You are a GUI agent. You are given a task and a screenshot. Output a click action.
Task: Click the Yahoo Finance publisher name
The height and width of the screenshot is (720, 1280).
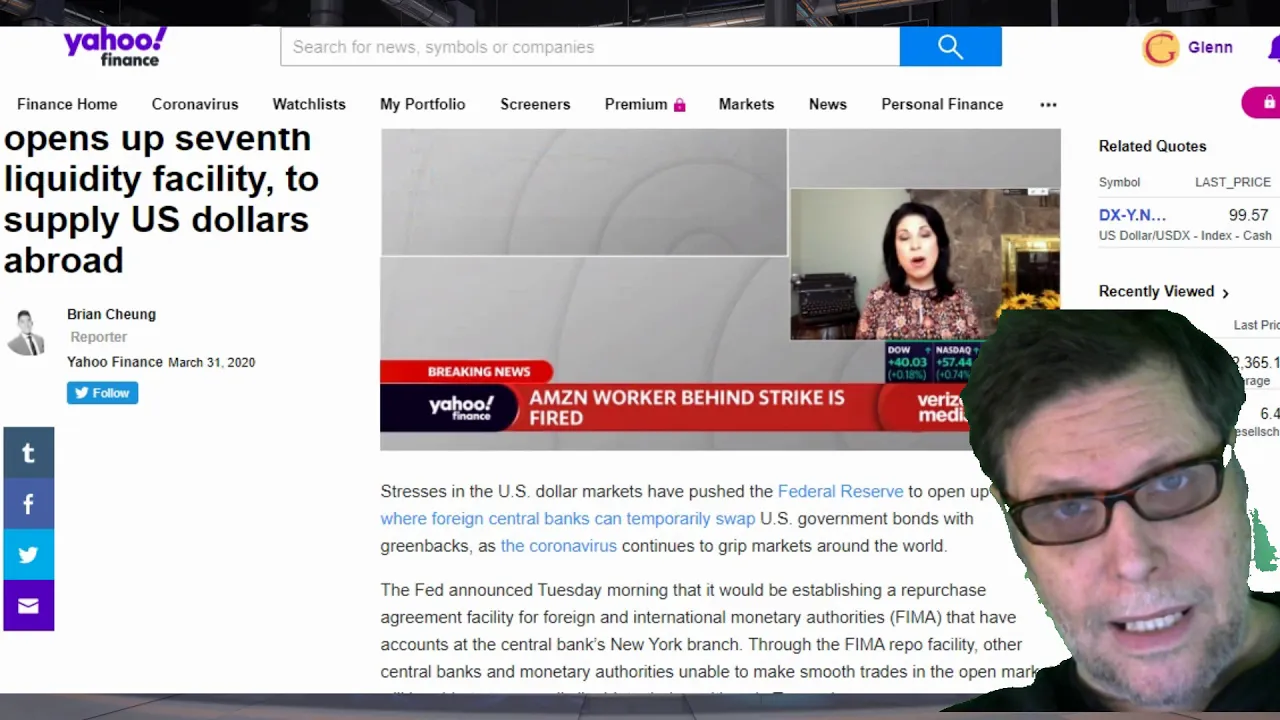[x=114, y=362]
